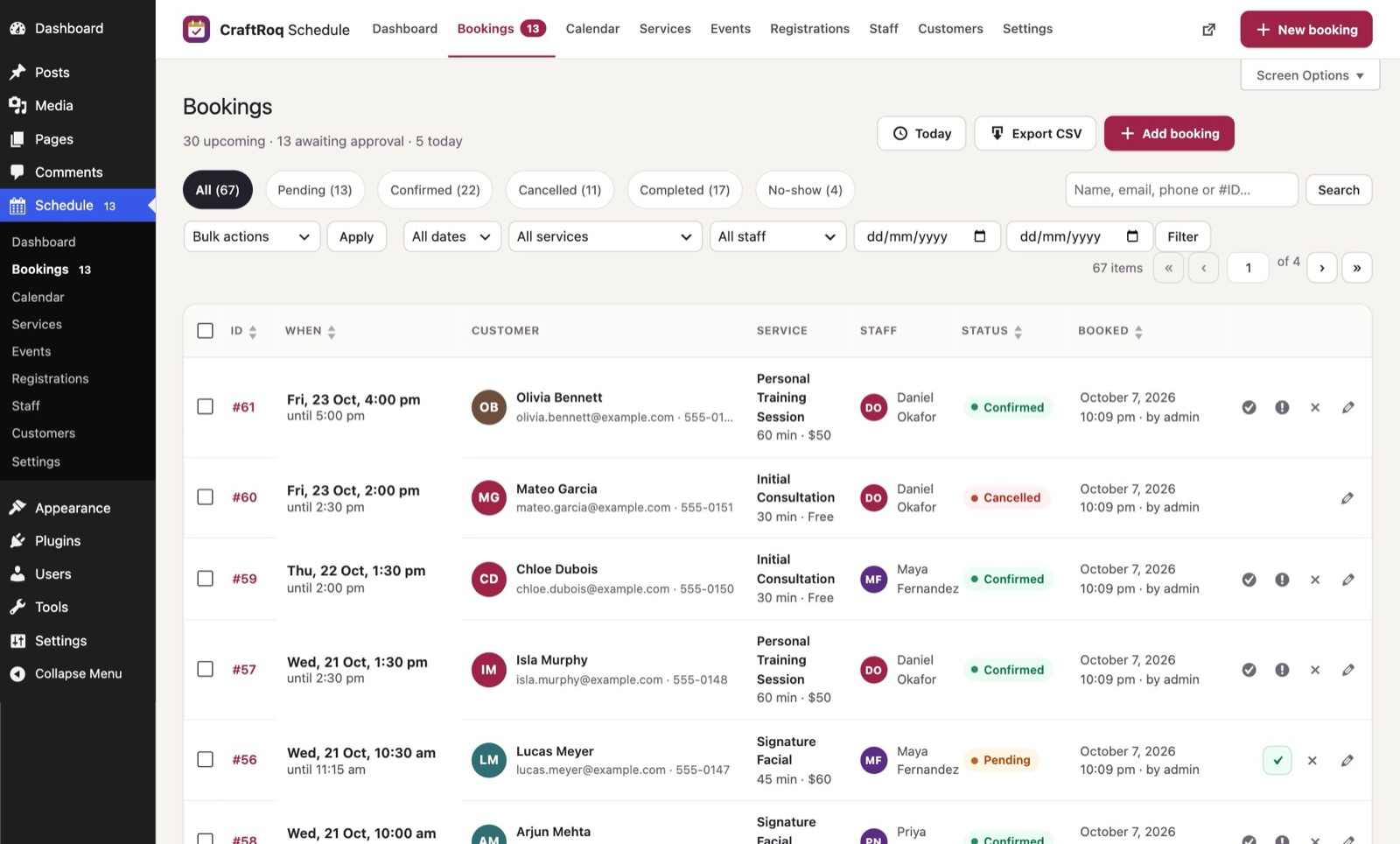Check the box next to booking #56
Viewport: 1400px width, 844px height.
pyautogui.click(x=206, y=759)
